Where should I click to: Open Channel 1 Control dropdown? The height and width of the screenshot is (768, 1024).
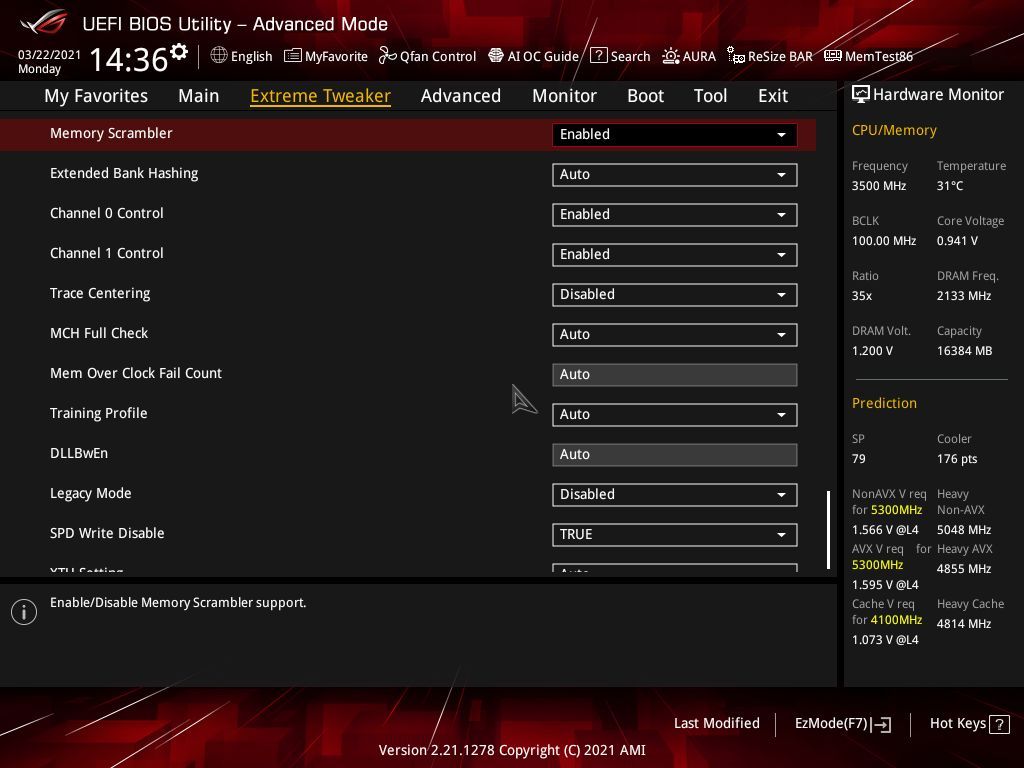click(675, 255)
